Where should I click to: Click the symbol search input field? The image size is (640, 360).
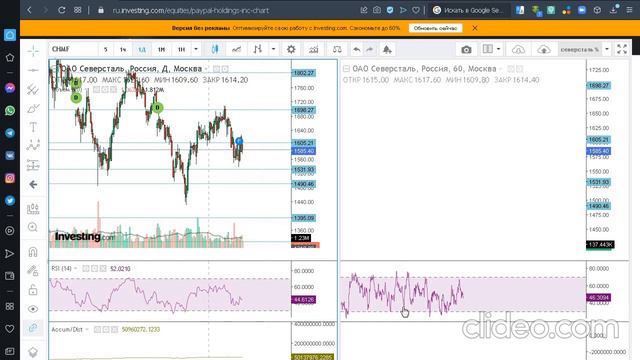(x=73, y=49)
